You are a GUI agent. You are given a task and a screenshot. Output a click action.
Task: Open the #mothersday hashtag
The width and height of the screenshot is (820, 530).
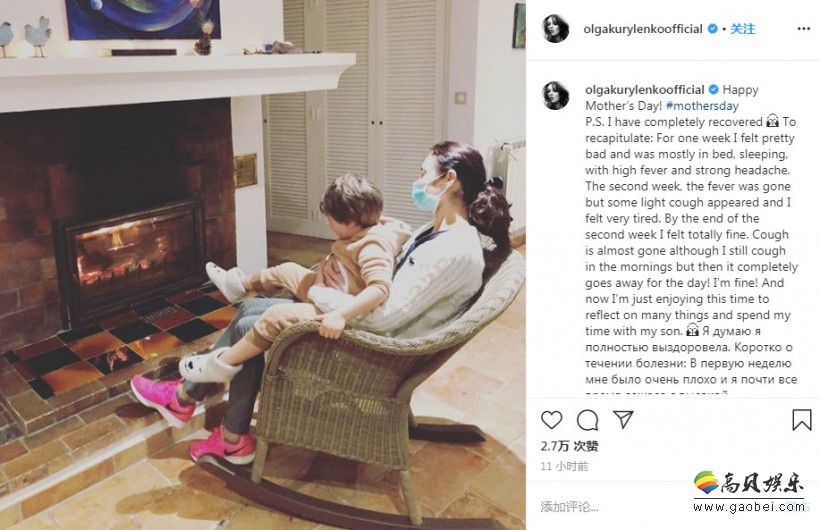(702, 106)
